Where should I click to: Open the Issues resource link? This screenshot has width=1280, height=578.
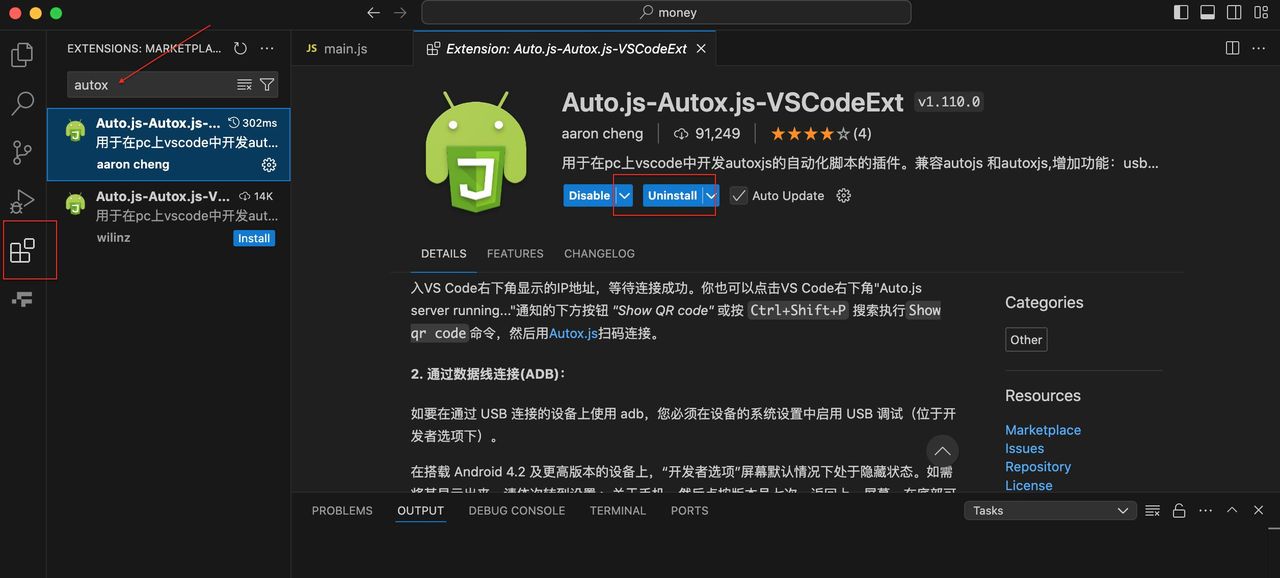[1024, 448]
